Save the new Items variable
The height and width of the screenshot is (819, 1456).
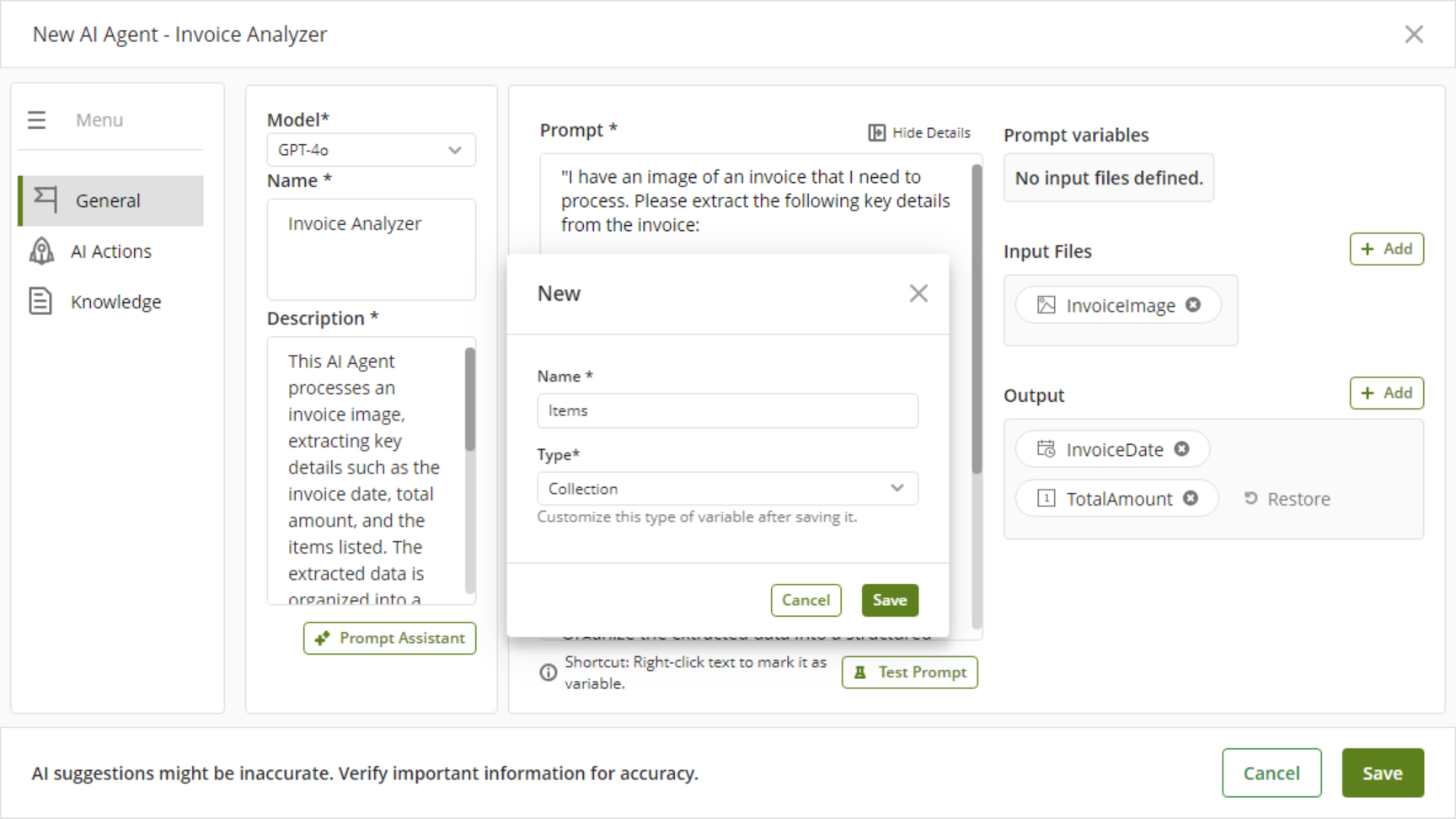click(890, 600)
